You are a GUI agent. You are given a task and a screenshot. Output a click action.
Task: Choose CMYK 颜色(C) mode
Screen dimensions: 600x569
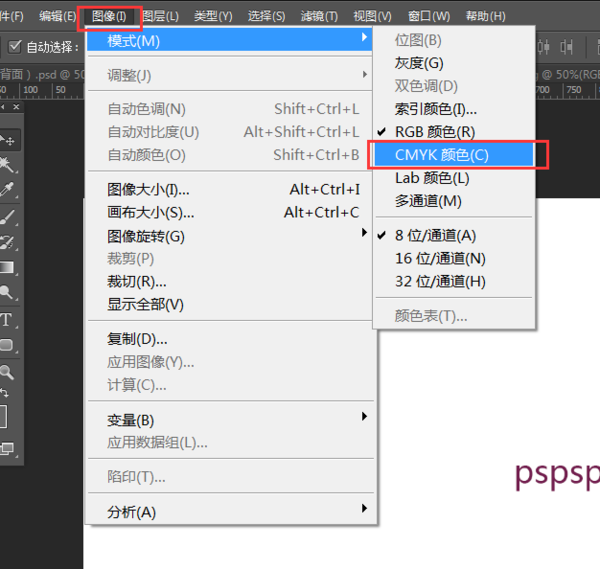[x=454, y=155]
